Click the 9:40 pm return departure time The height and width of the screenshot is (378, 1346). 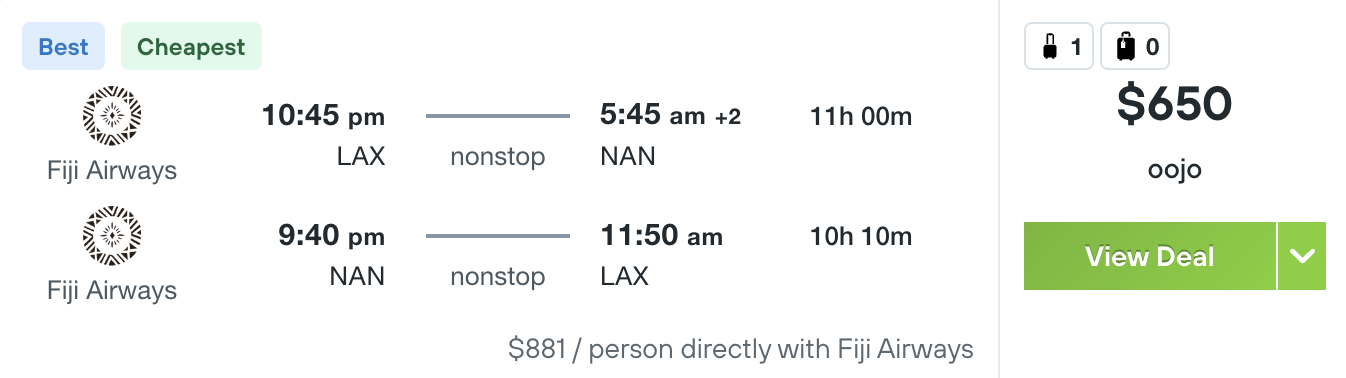(331, 236)
